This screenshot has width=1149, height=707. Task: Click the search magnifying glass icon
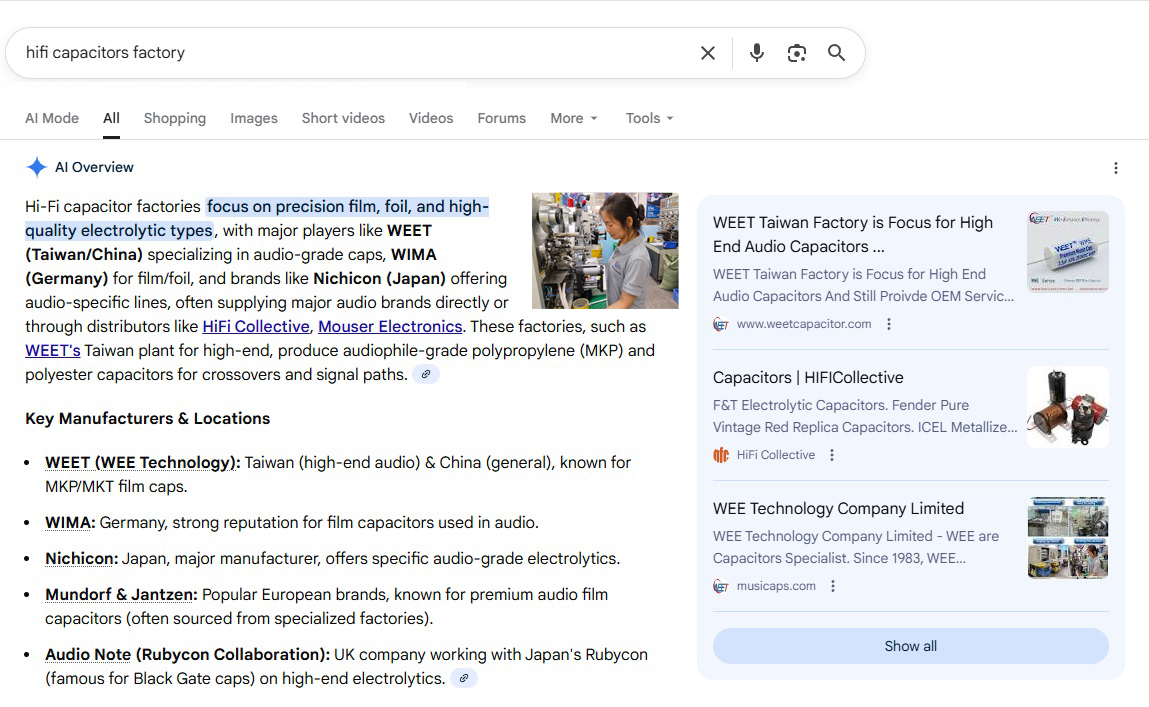click(837, 52)
